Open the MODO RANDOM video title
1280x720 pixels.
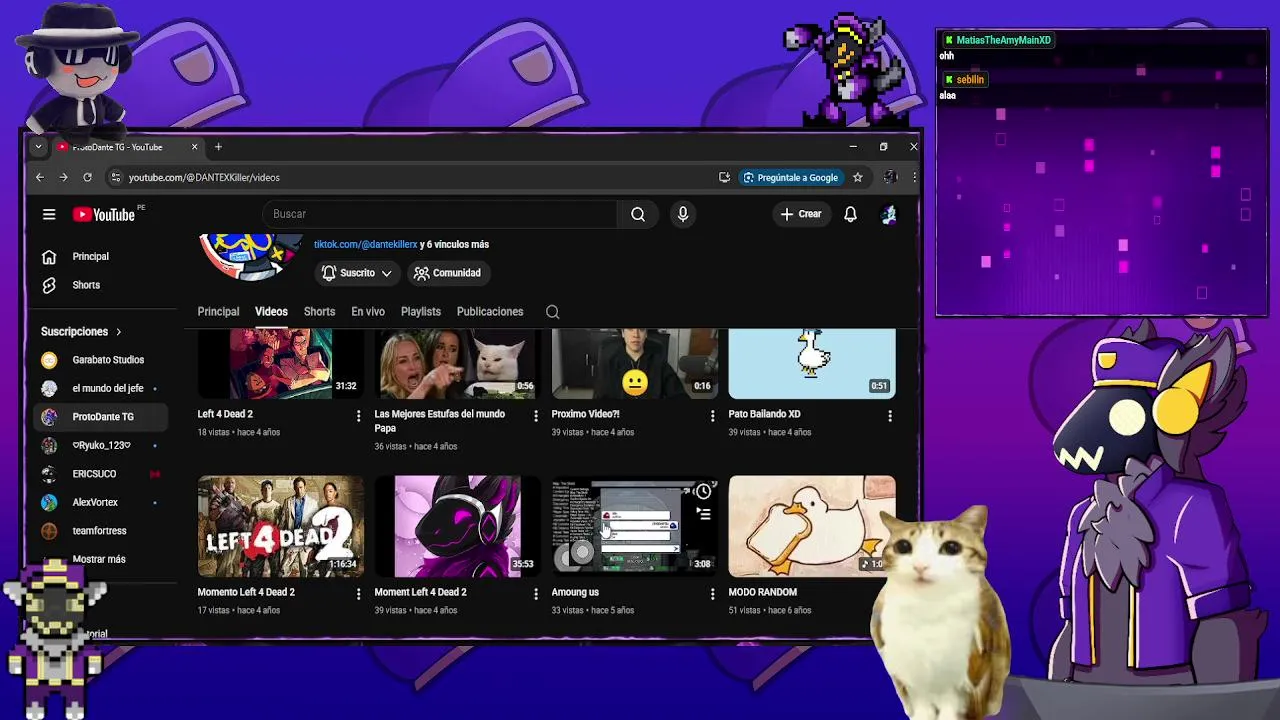click(763, 592)
